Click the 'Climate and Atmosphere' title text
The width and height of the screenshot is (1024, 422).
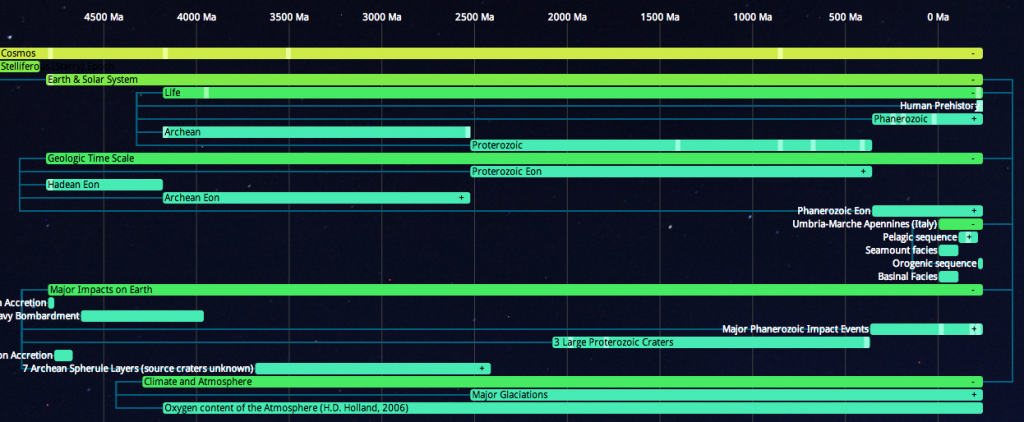tap(198, 382)
